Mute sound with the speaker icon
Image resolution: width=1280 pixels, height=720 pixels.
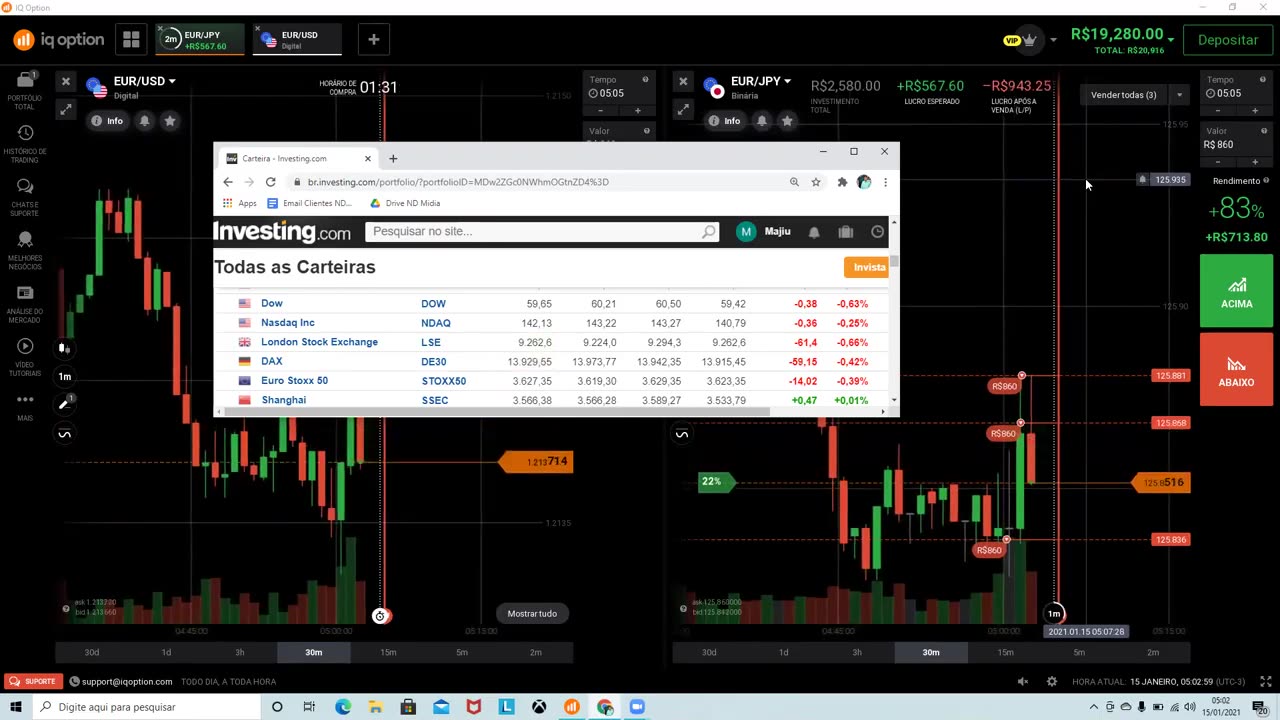1022,682
